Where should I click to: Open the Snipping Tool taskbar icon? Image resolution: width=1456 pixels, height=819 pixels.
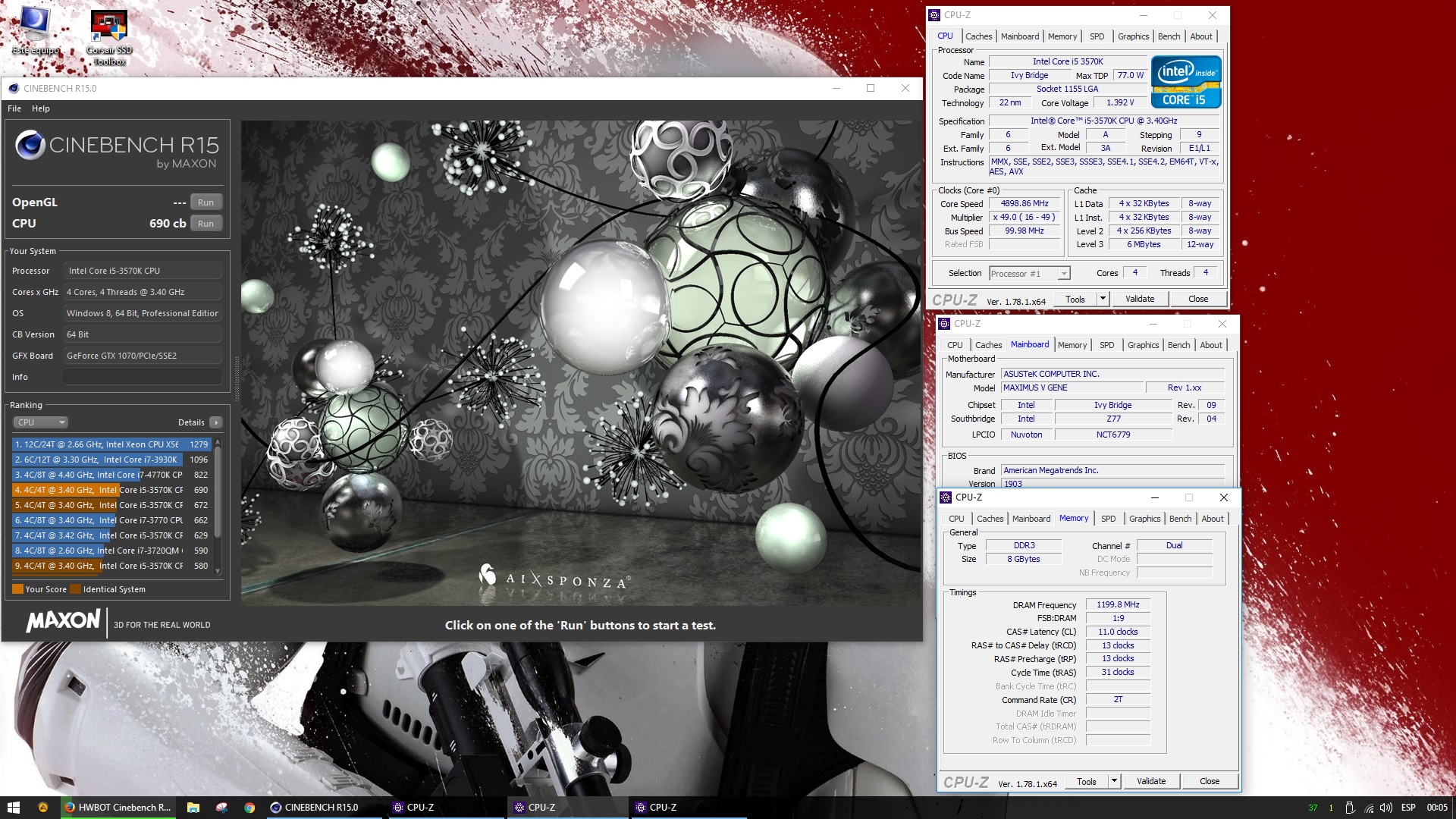tap(221, 808)
